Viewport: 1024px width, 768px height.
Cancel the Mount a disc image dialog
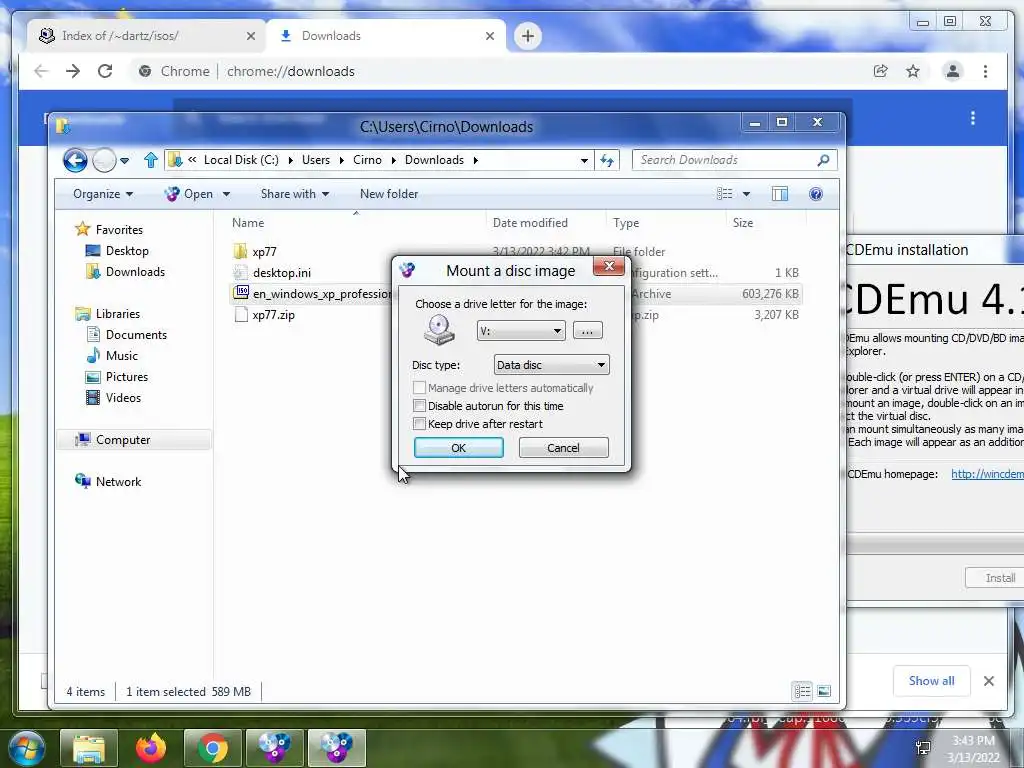click(563, 448)
